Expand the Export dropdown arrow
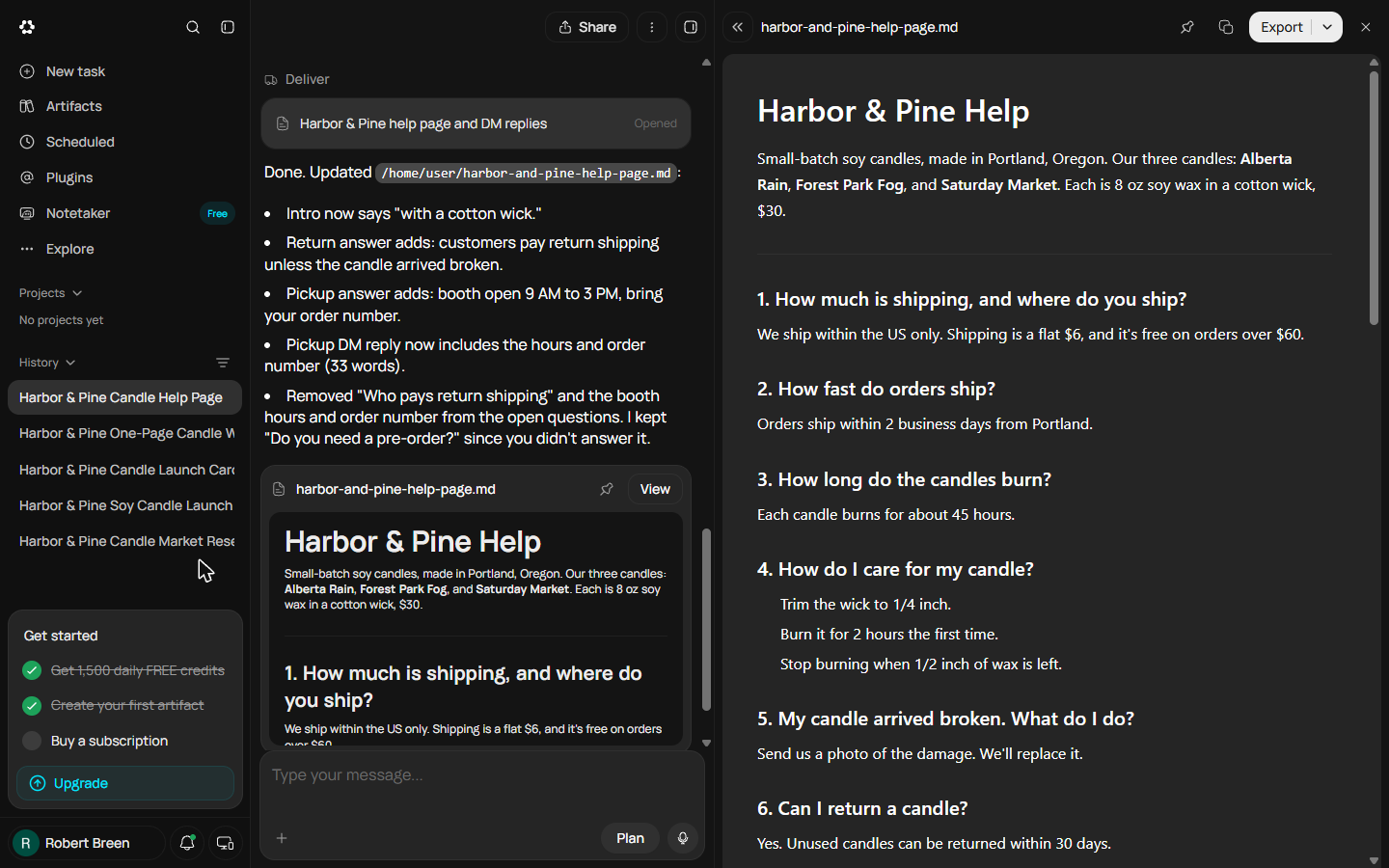The image size is (1389, 868). click(1327, 27)
